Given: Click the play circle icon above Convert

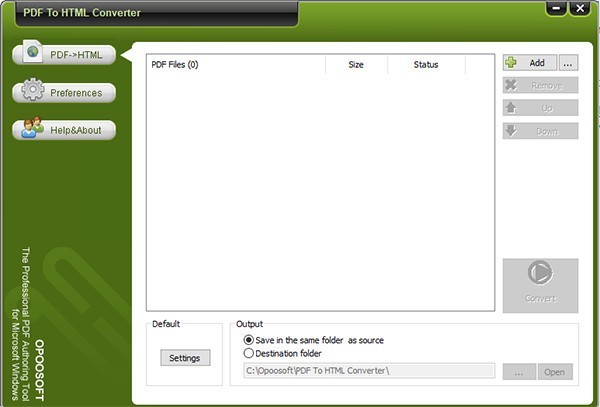Looking at the screenshot, I should [540, 273].
